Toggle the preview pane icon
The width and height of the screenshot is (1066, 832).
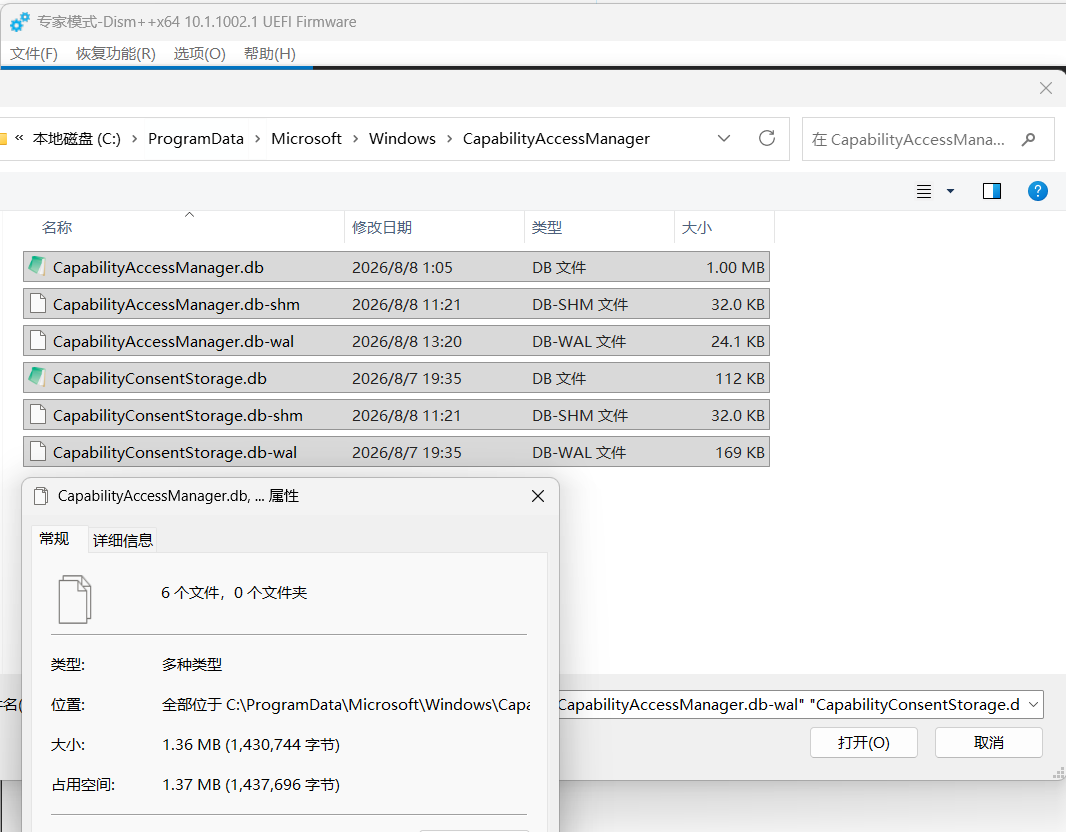[992, 191]
